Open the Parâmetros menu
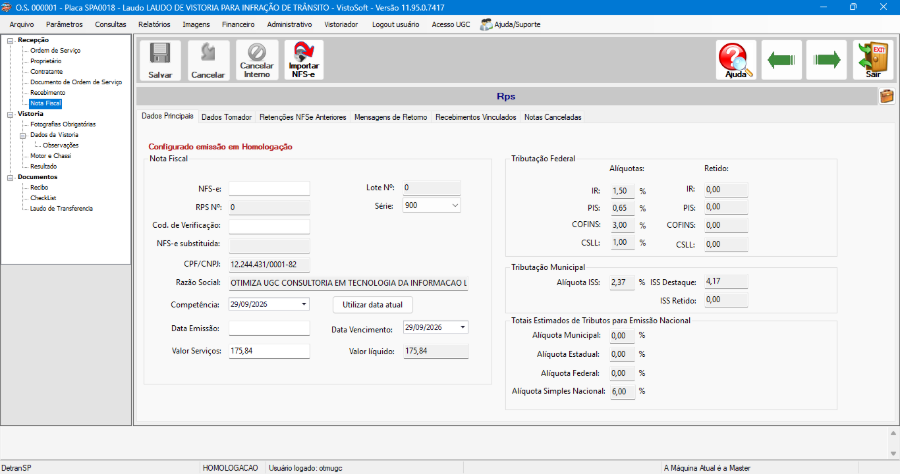The width and height of the screenshot is (900, 474). [64, 24]
